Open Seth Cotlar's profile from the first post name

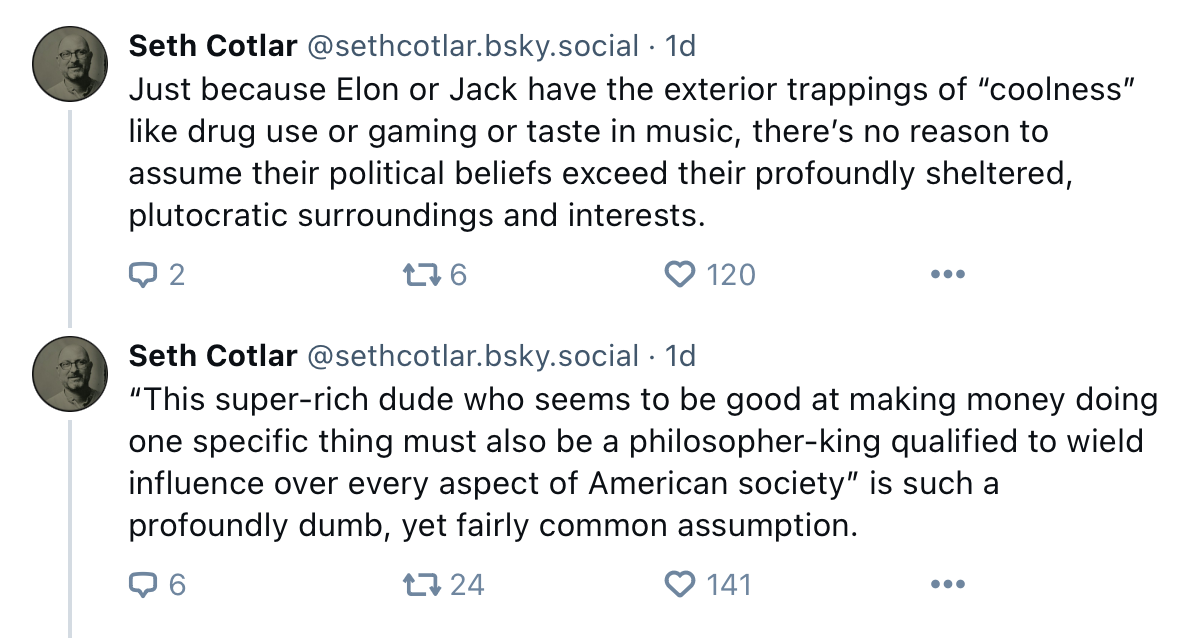pyautogui.click(x=213, y=46)
